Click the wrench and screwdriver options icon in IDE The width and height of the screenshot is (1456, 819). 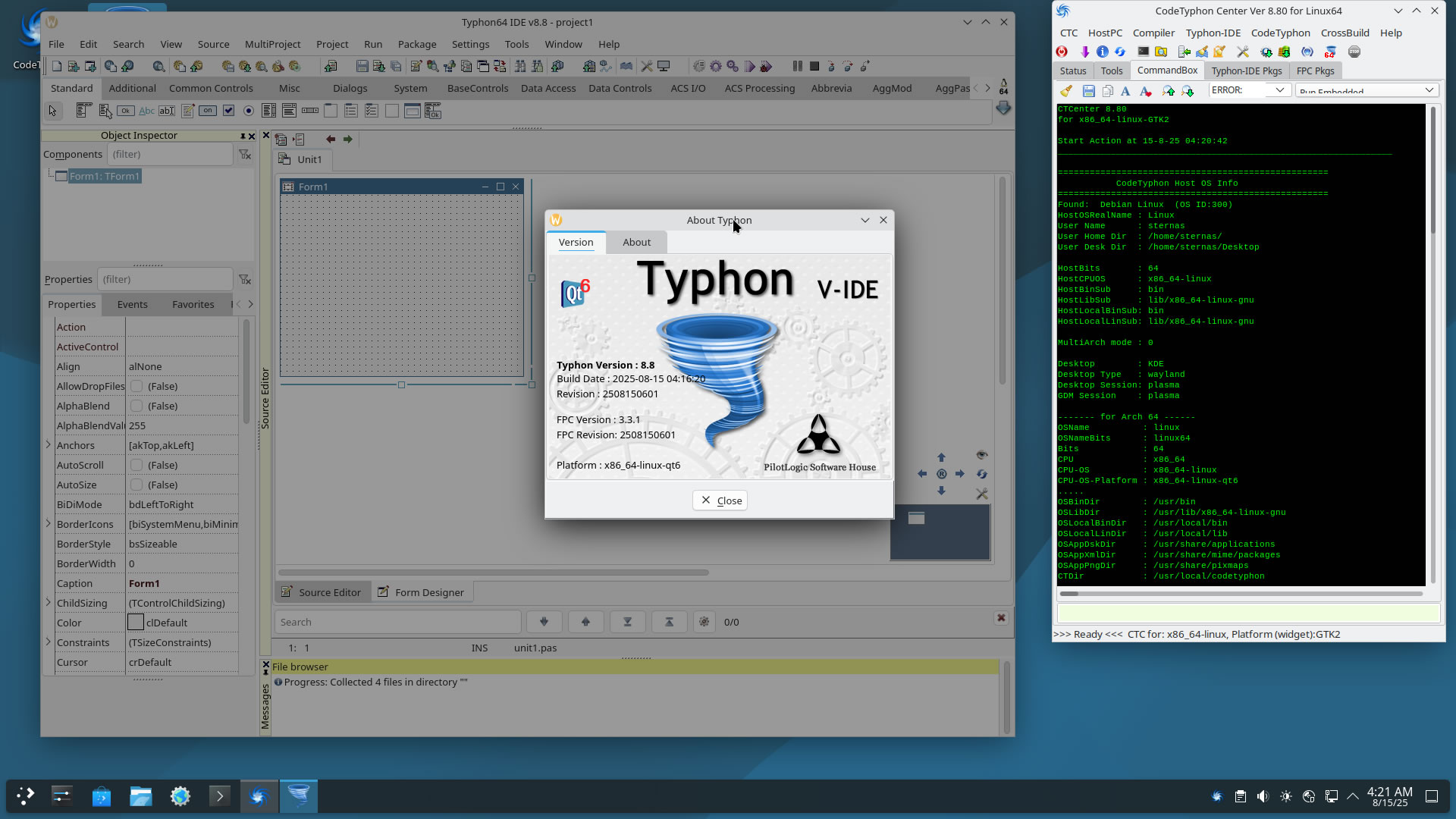(x=647, y=67)
